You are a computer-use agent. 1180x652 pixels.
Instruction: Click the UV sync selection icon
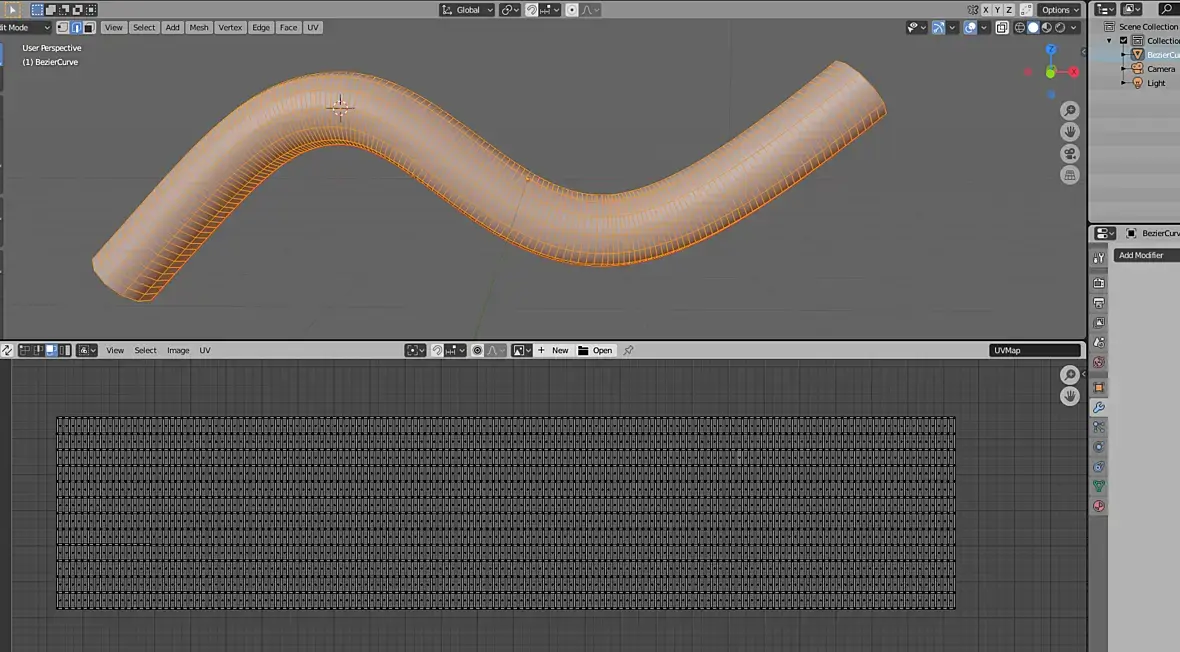(x=7, y=350)
